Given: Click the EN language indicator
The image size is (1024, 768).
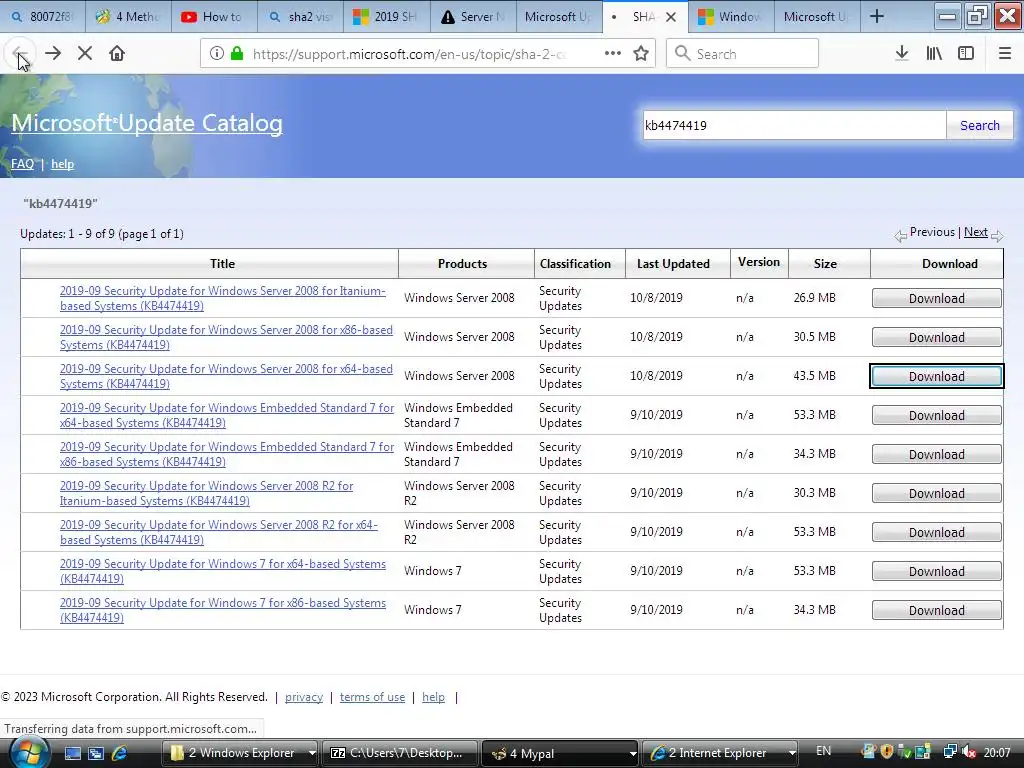Looking at the screenshot, I should [x=824, y=751].
